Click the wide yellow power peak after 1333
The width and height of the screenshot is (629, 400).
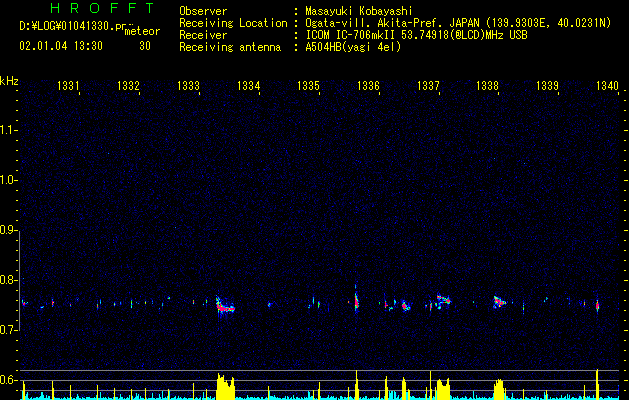click(x=225, y=386)
